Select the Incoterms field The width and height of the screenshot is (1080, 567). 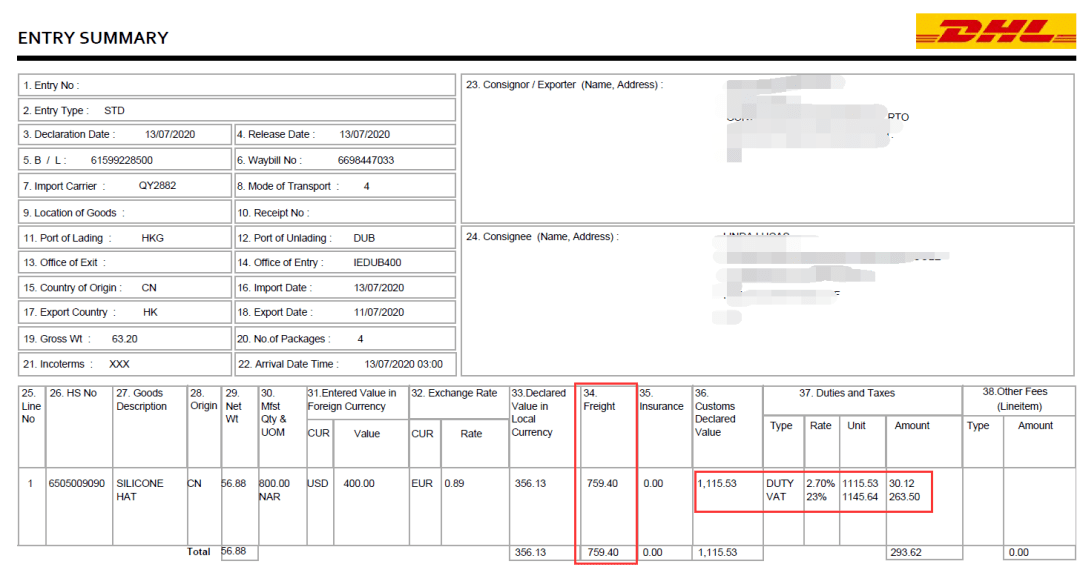coord(124,364)
